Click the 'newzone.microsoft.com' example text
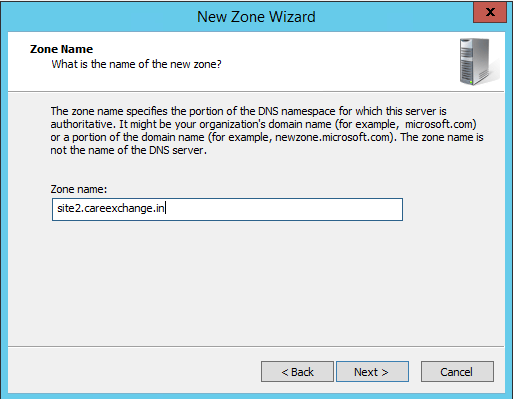This screenshot has height=399, width=513. [x=332, y=137]
